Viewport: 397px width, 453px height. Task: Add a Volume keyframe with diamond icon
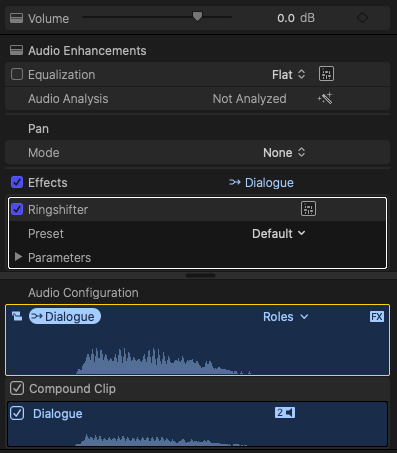click(362, 17)
